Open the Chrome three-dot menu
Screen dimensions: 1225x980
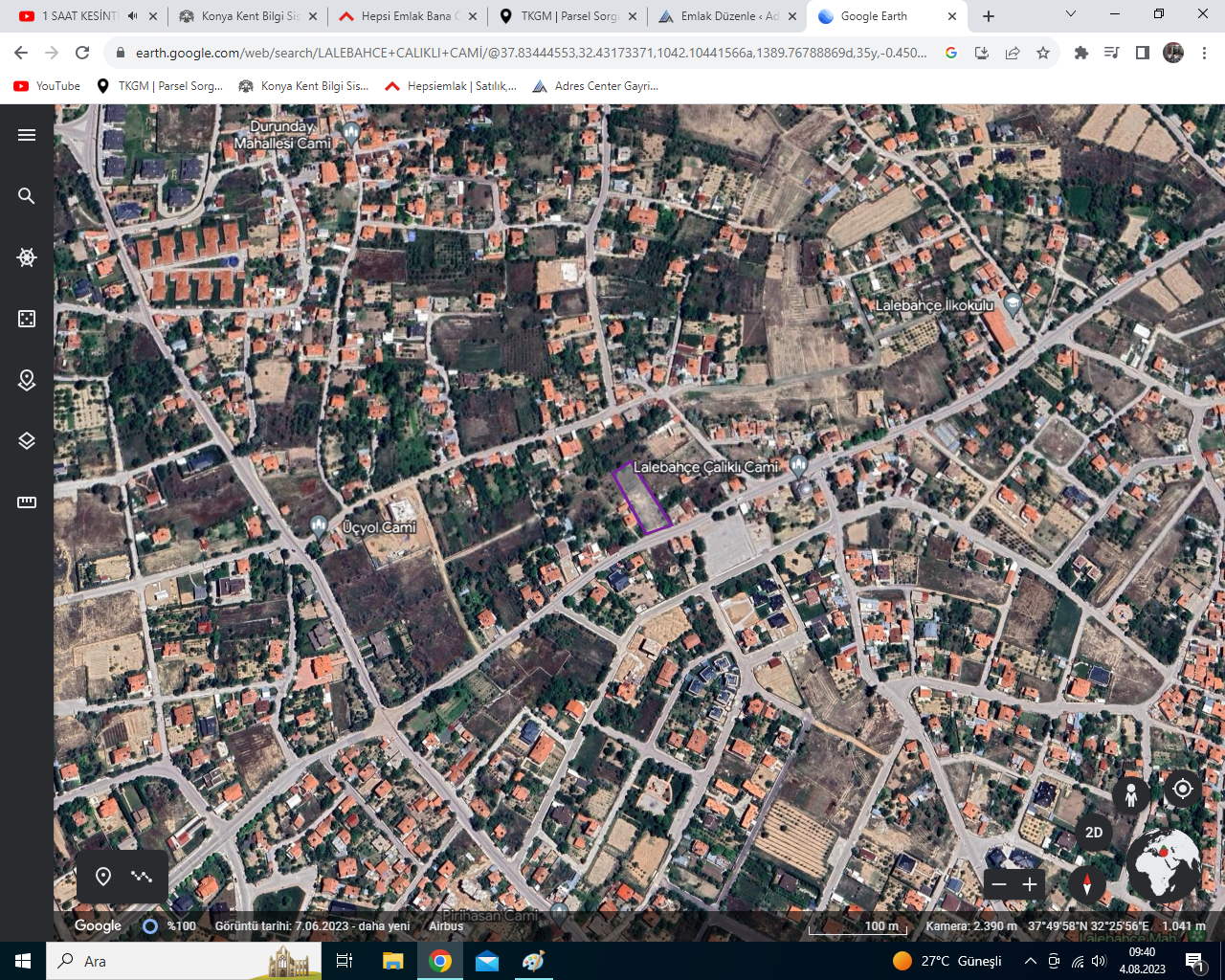[1205, 53]
